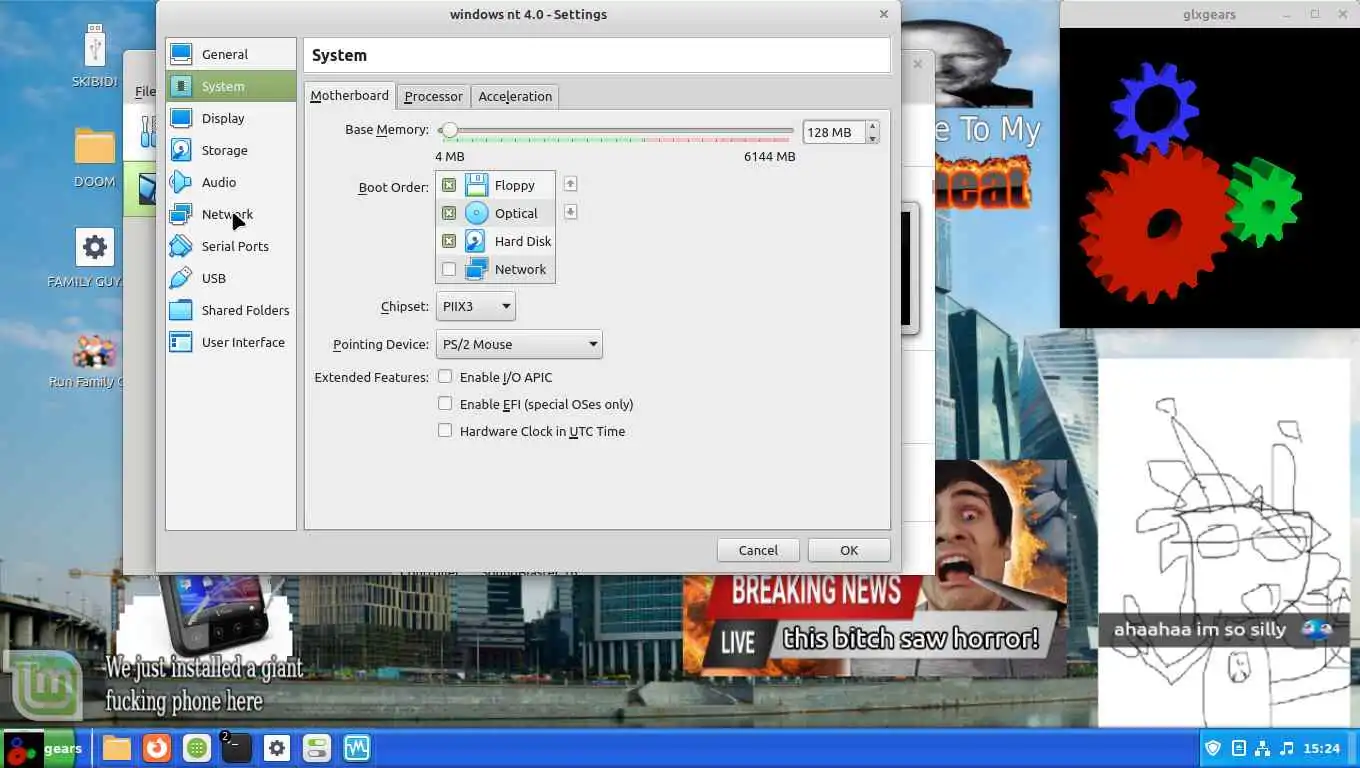This screenshot has width=1360, height=768.
Task: Click the Base Memory slider track midpoint
Action: (x=615, y=130)
